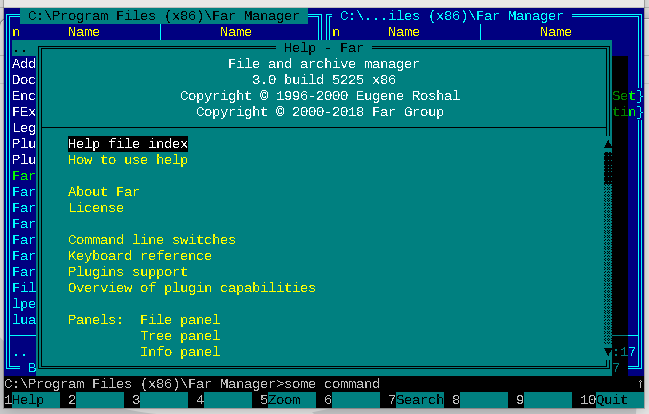Click the 1 Help function key
The width and height of the screenshot is (649, 414).
point(32,400)
